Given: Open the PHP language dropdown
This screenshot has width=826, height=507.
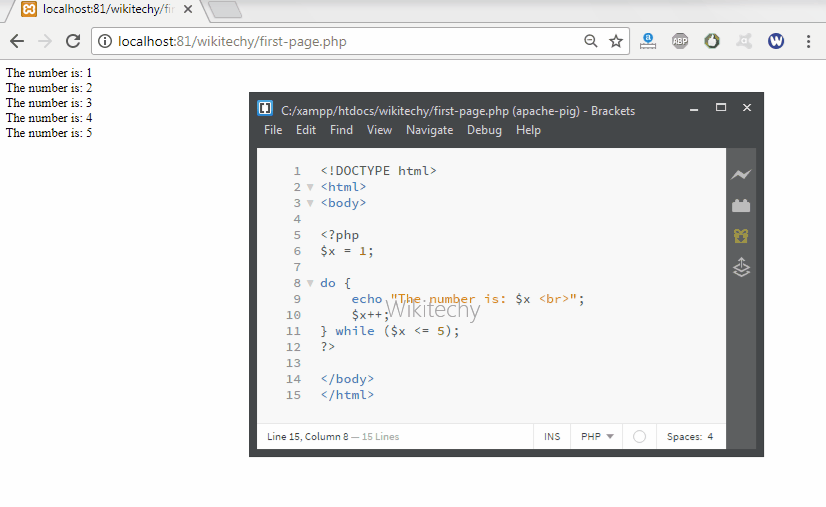Looking at the screenshot, I should pyautogui.click(x=597, y=437).
